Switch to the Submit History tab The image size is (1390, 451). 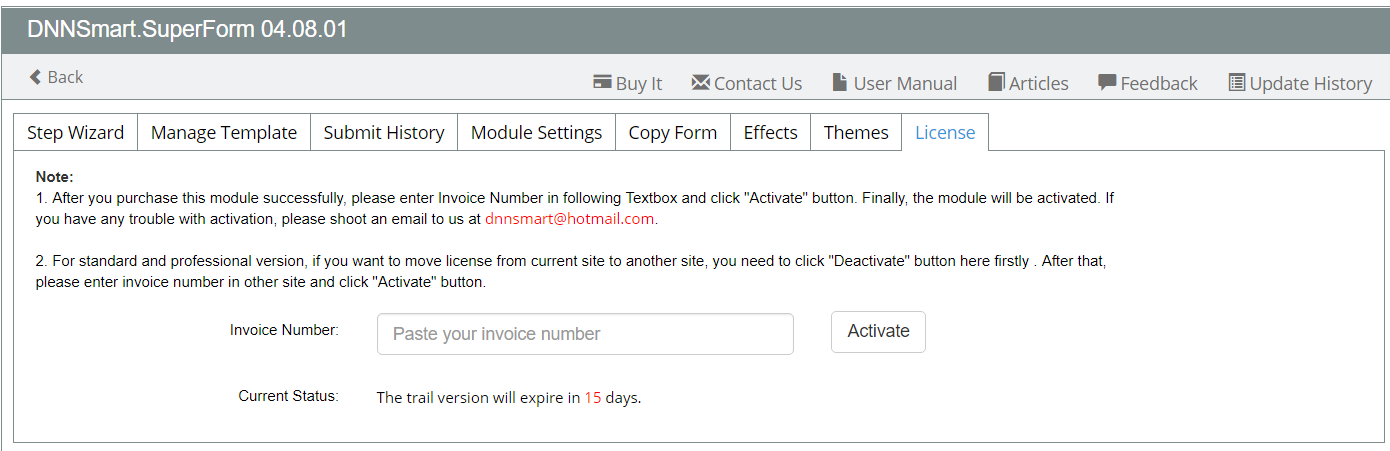(x=384, y=132)
